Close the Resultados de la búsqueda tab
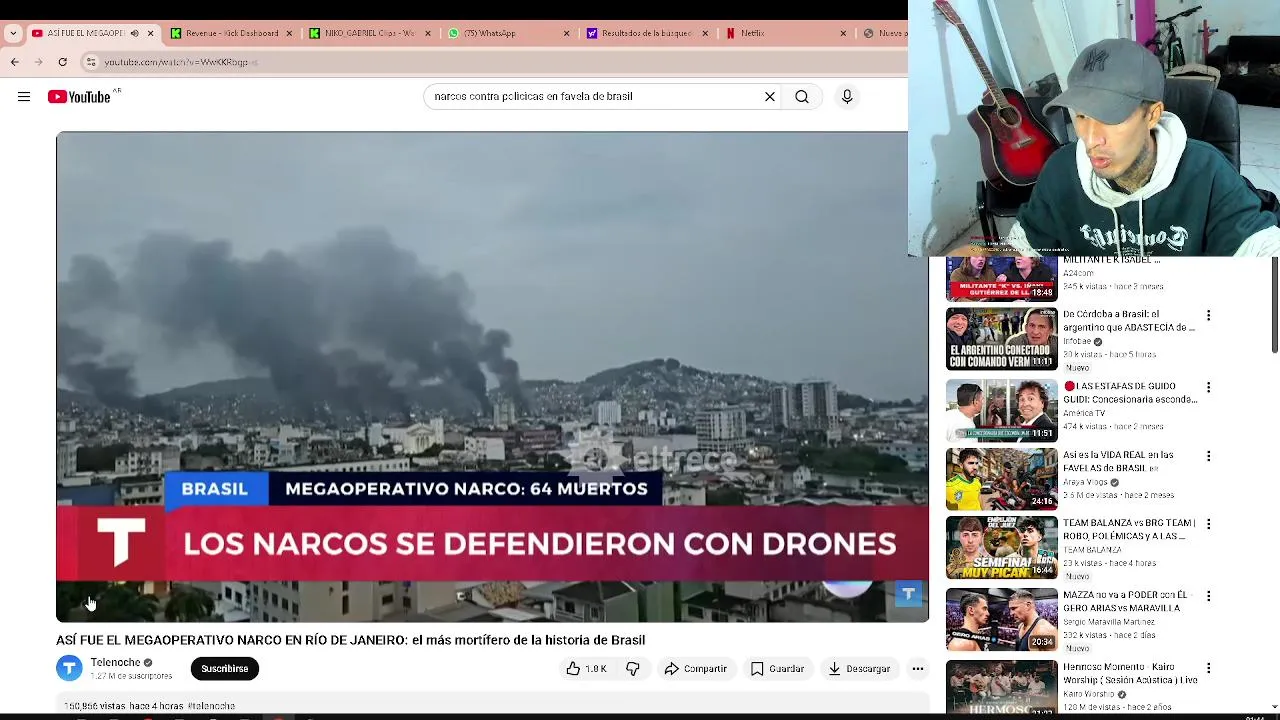The image size is (1280, 720). pyautogui.click(x=705, y=33)
